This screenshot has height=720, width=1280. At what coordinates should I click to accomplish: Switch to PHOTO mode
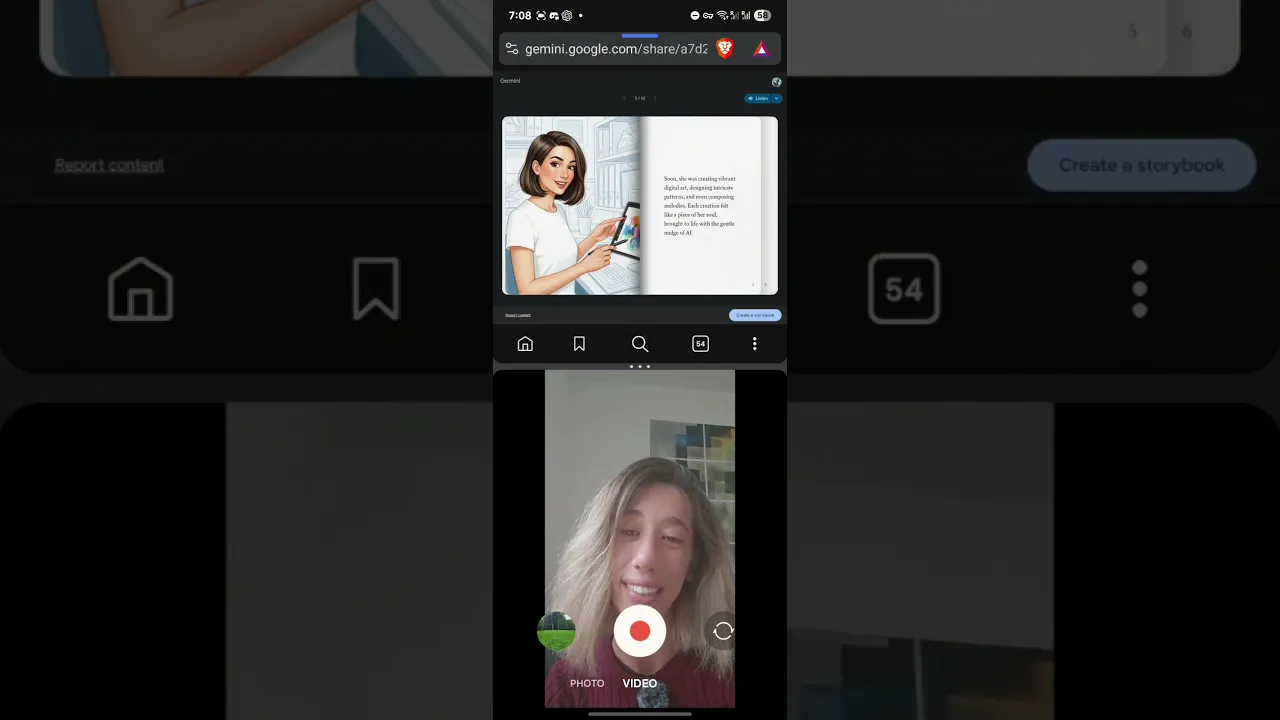pyautogui.click(x=587, y=684)
